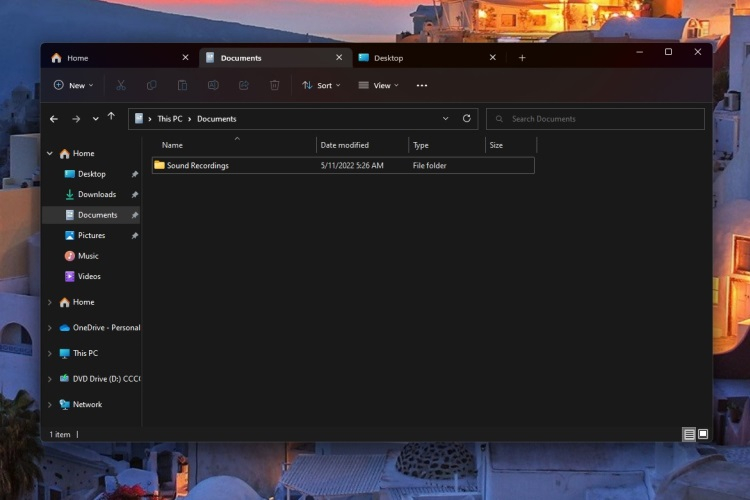Go up one folder level

tap(111, 118)
